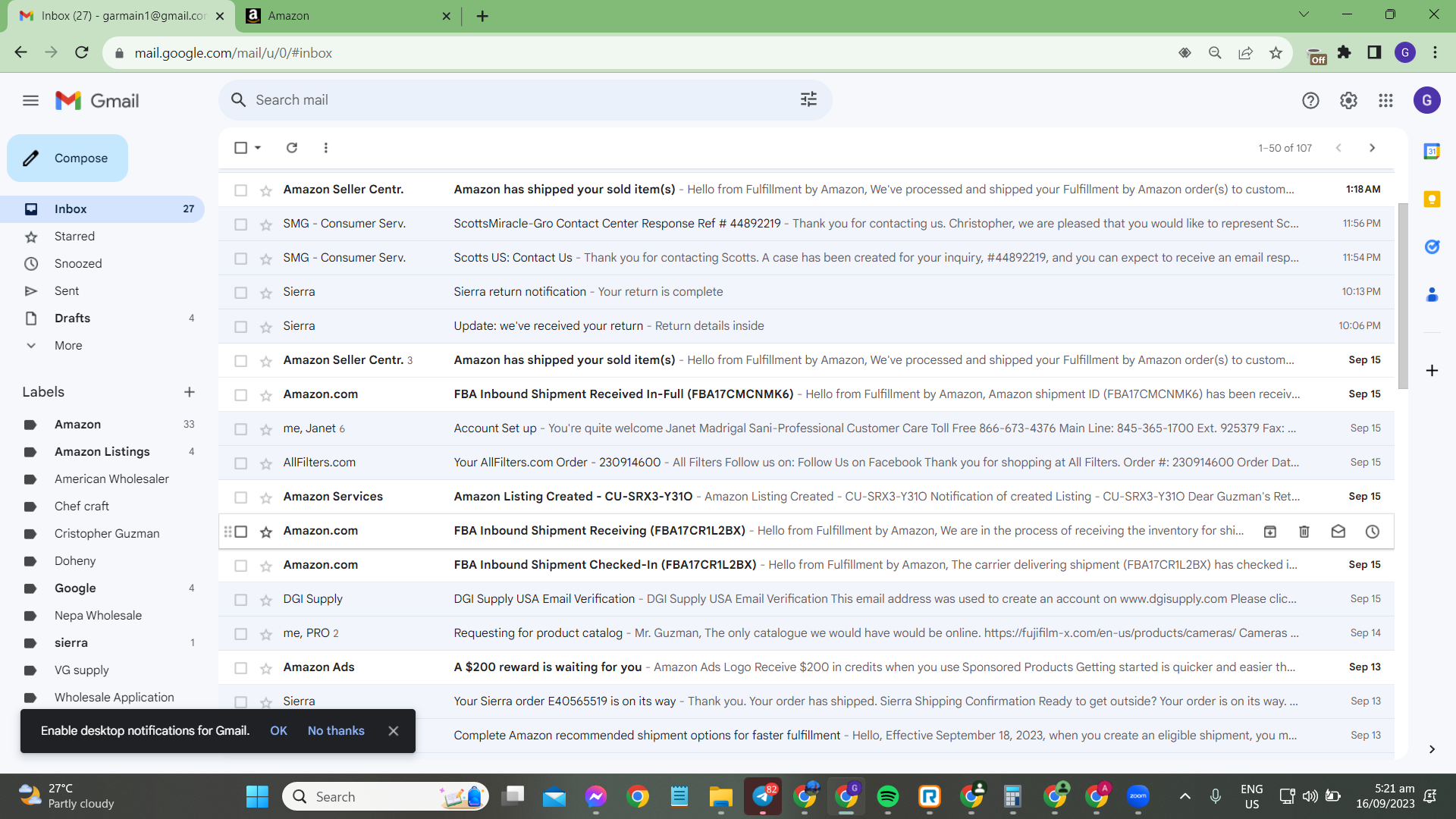This screenshot has width=1456, height=819.
Task: Open Gmail Support help icon
Action: (x=1310, y=100)
